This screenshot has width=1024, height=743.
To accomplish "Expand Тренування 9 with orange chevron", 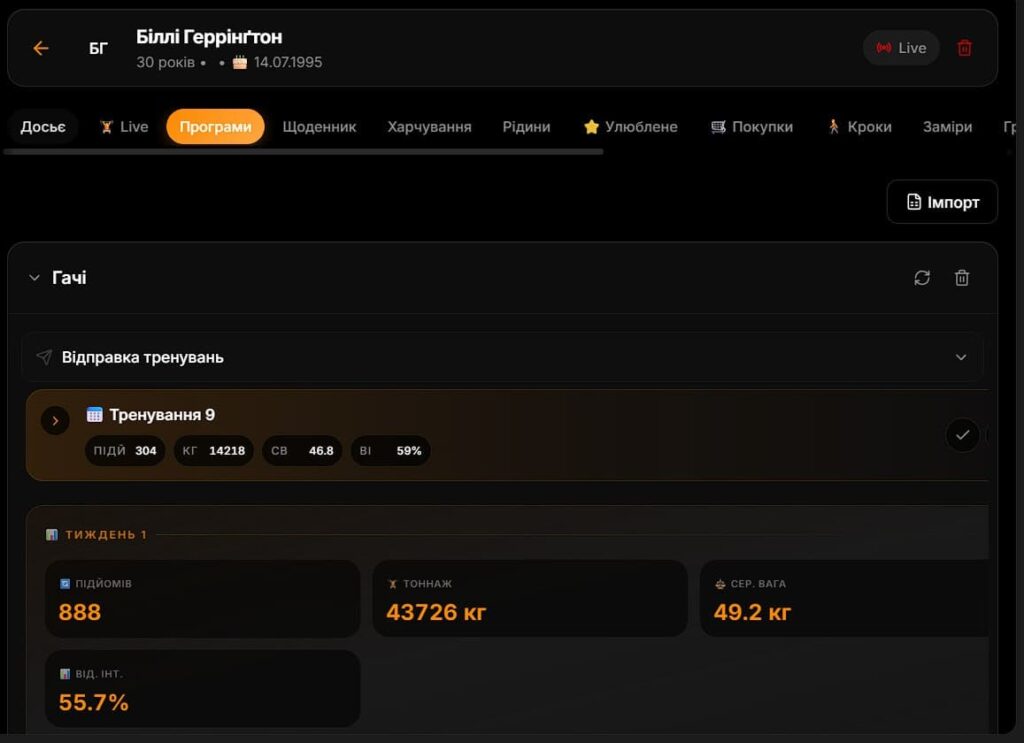I will [x=56, y=420].
